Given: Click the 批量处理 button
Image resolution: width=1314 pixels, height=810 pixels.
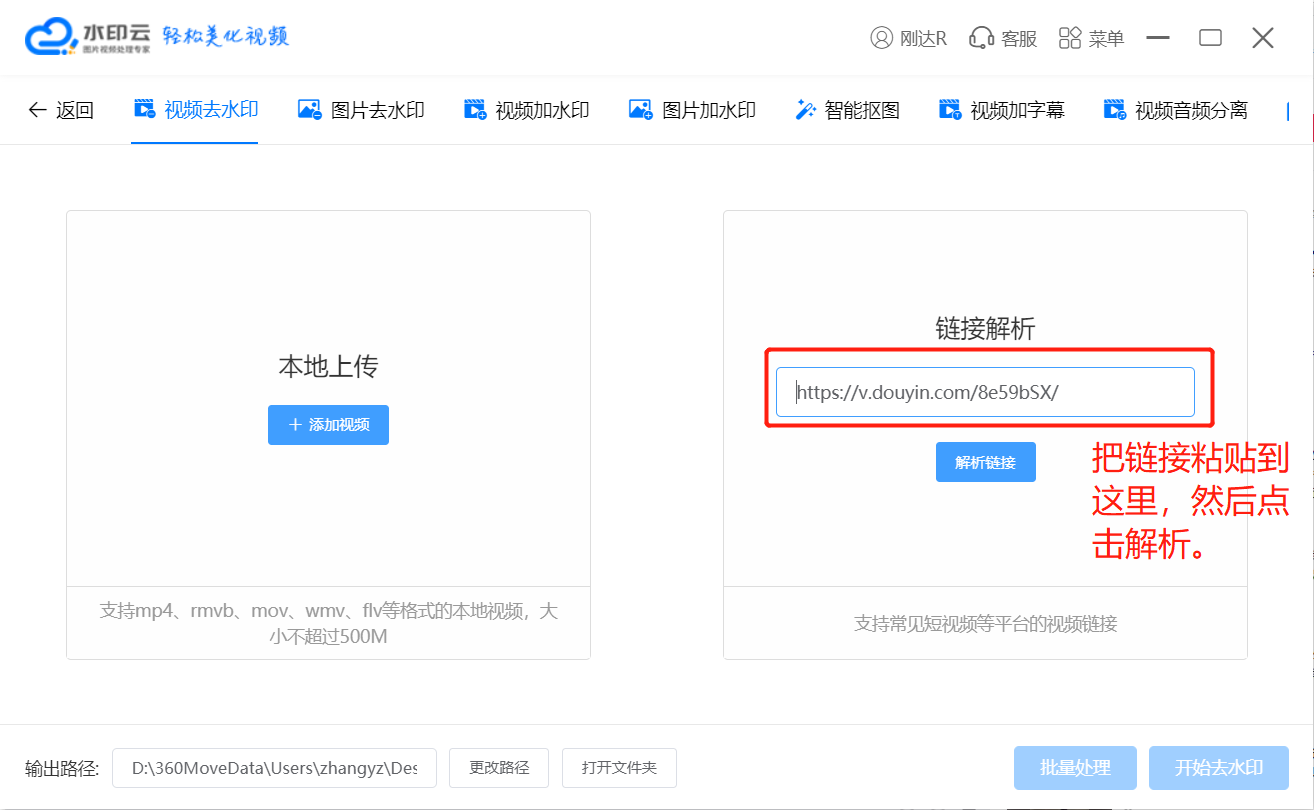Looking at the screenshot, I should point(1075,768).
